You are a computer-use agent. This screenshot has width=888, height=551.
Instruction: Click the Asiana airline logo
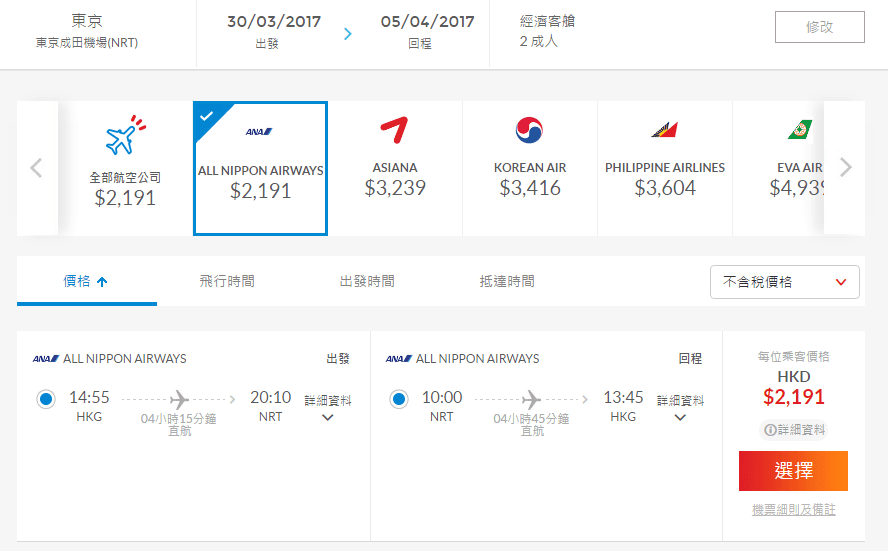394,131
